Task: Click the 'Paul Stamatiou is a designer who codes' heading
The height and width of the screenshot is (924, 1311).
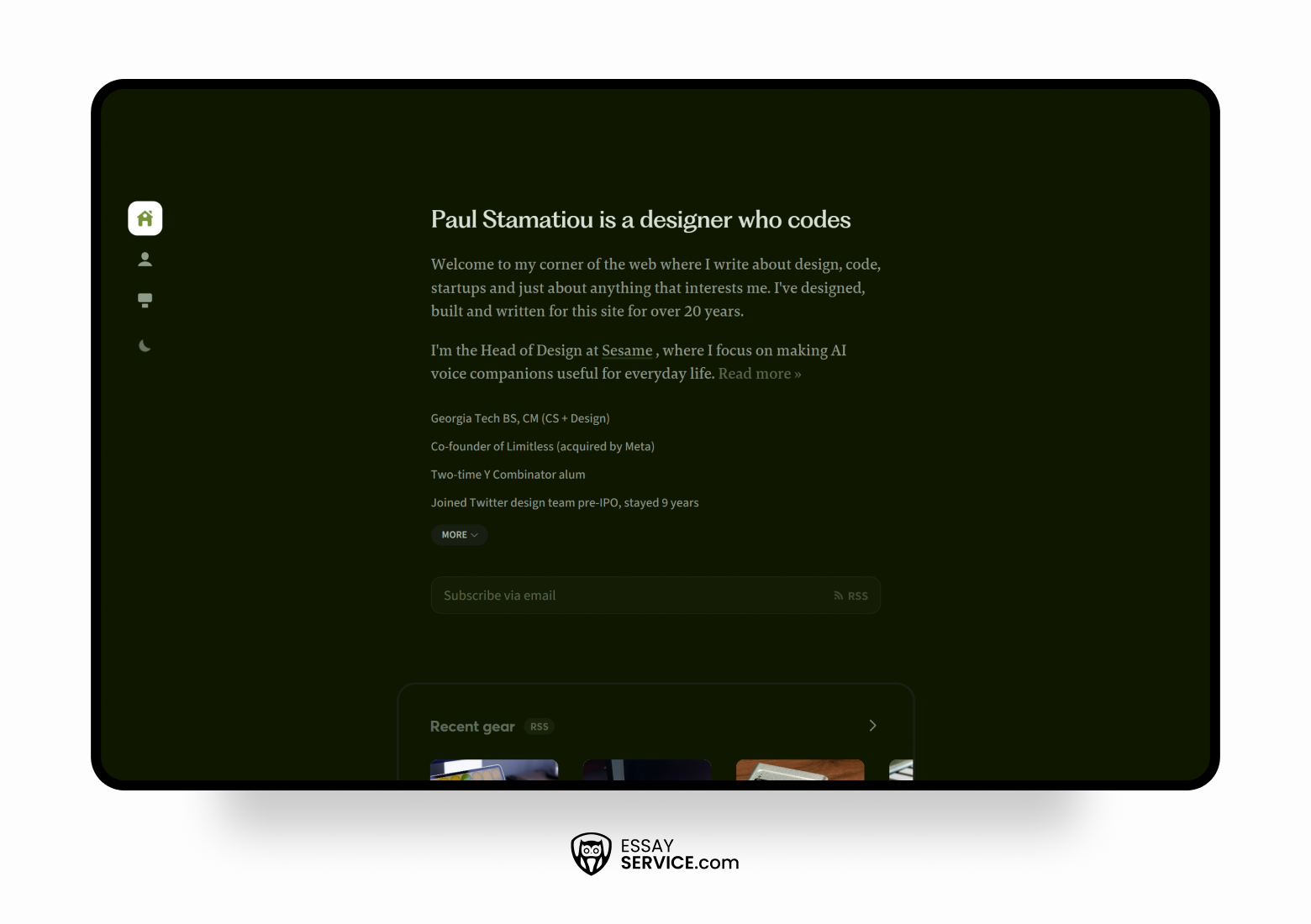Action: tap(641, 220)
